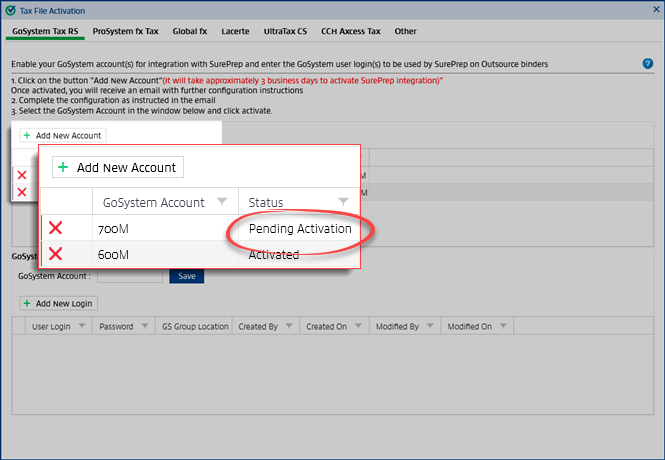Switch to the ProSystem fx Tax tab
The height and width of the screenshot is (460, 665).
click(125, 31)
